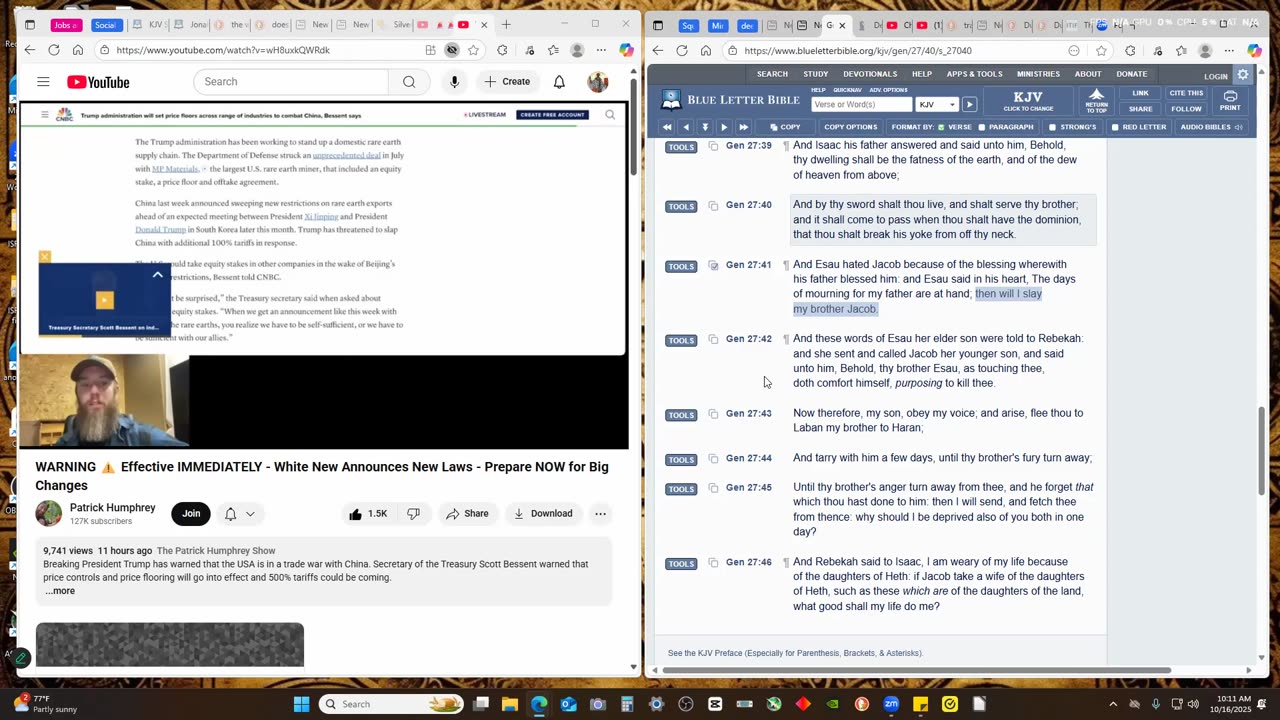This screenshot has width=1280, height=720.
Task: Click the Audio Bibles button
Action: (x=1210, y=127)
